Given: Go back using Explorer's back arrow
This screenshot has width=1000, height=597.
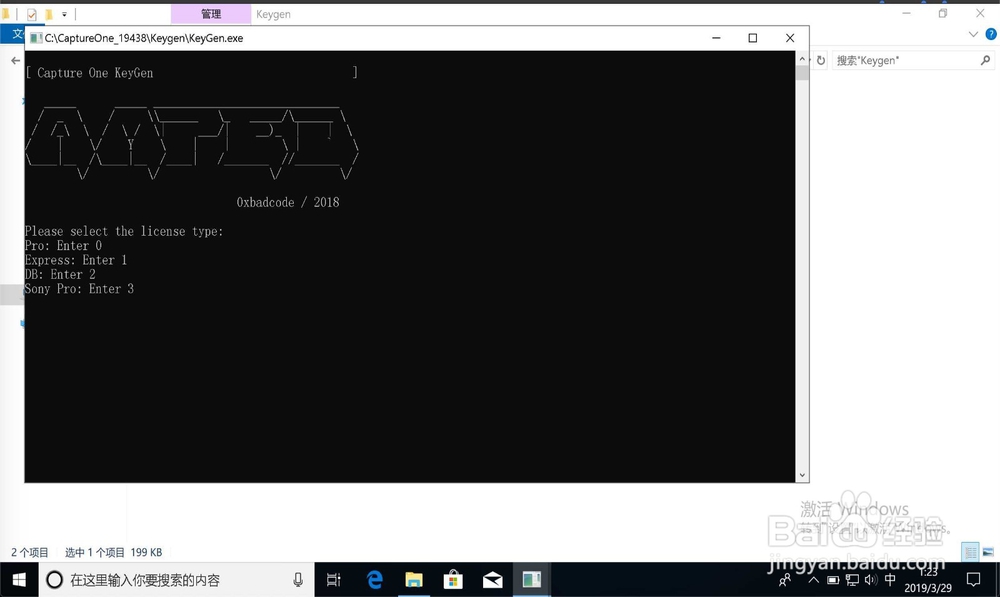Looking at the screenshot, I should [15, 61].
